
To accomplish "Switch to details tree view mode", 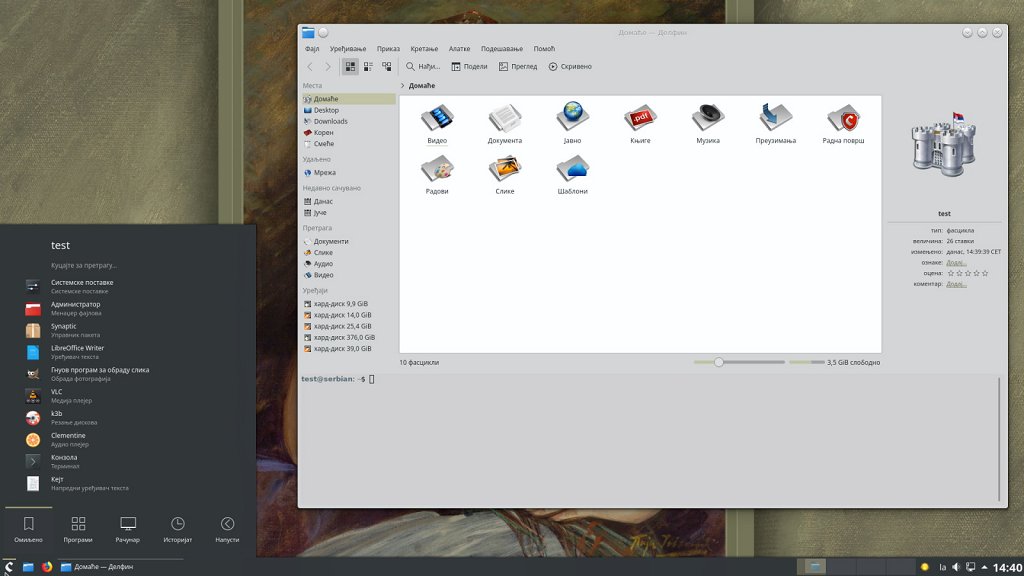I will click(x=386, y=67).
